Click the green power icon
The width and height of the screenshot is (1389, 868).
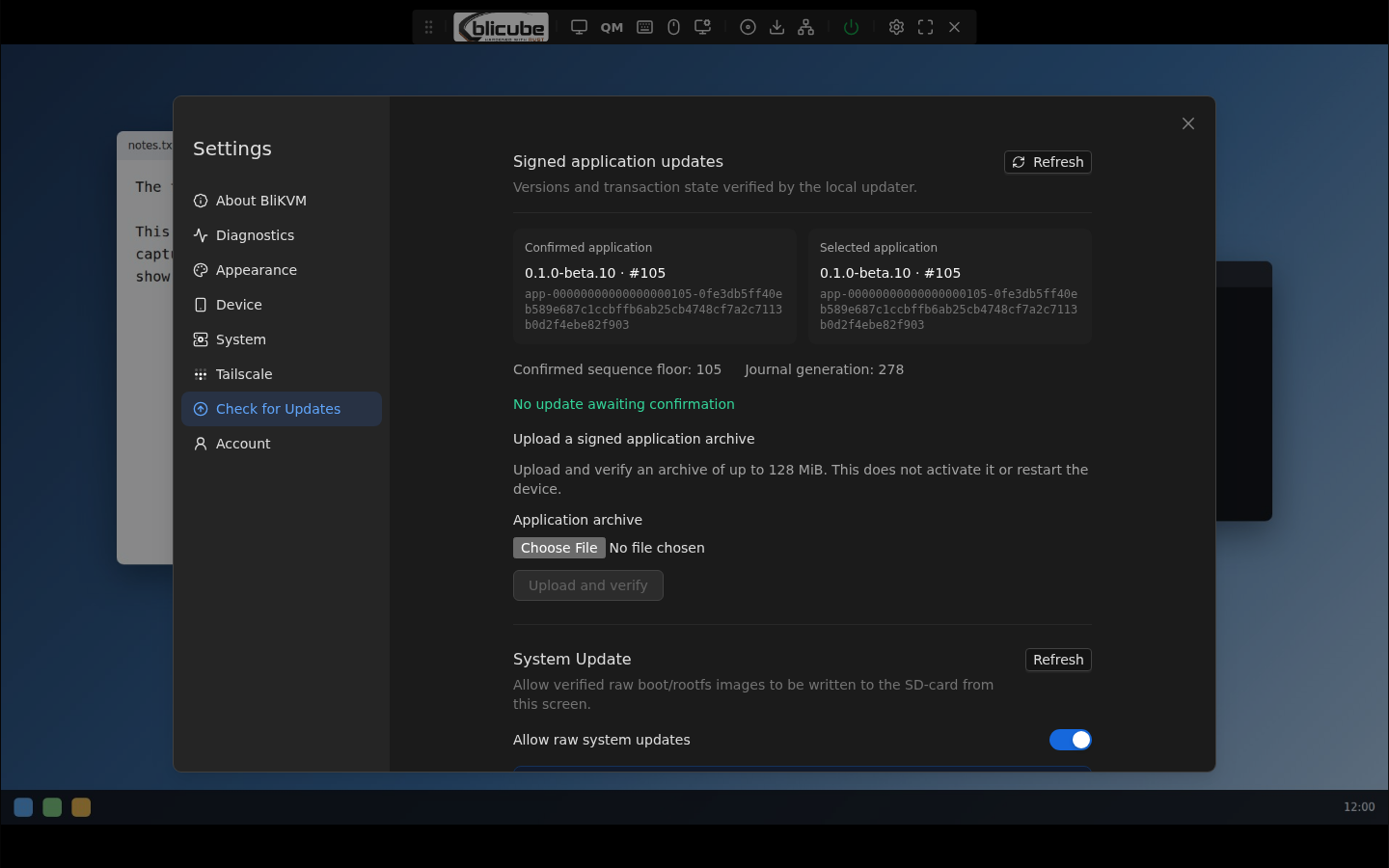pos(851,27)
